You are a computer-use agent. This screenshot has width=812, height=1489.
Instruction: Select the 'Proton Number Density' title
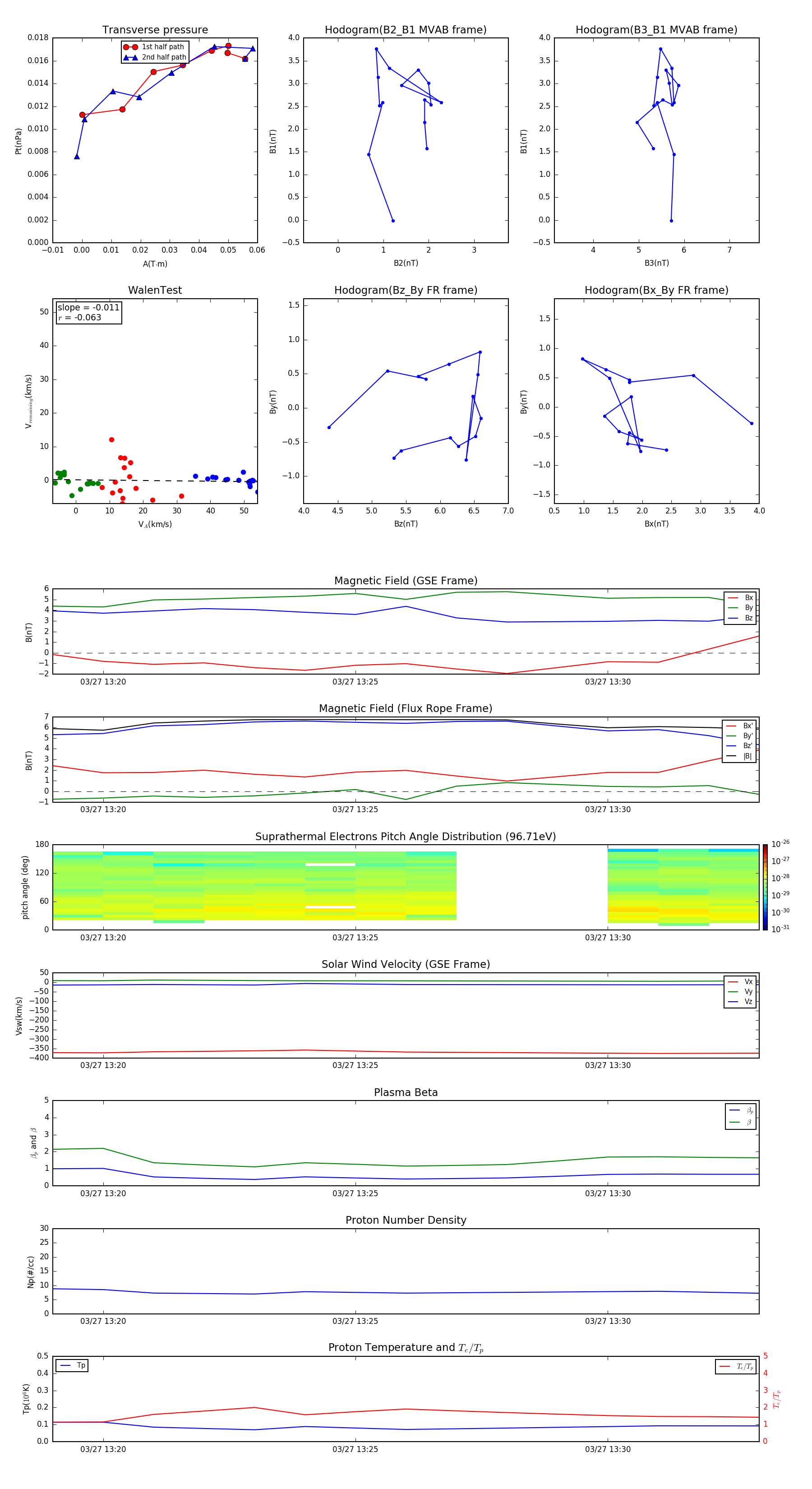point(406,1220)
